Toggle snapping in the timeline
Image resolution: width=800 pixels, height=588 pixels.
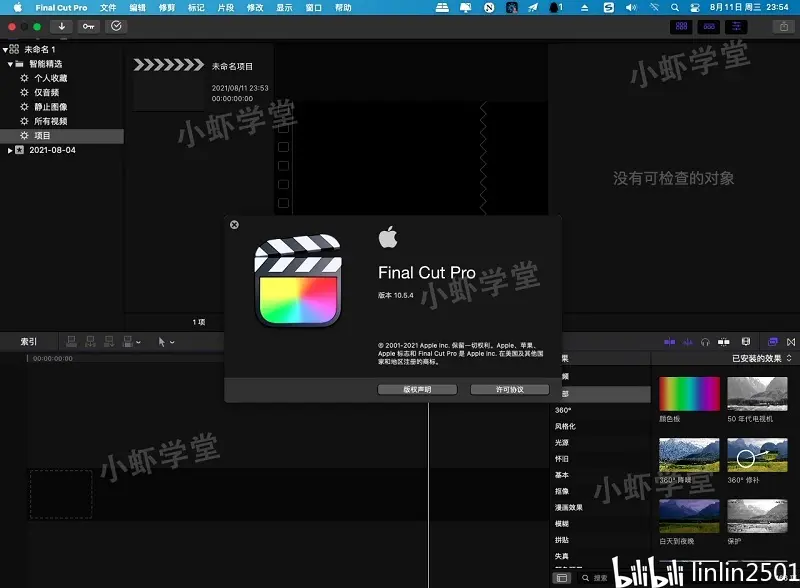coord(723,342)
